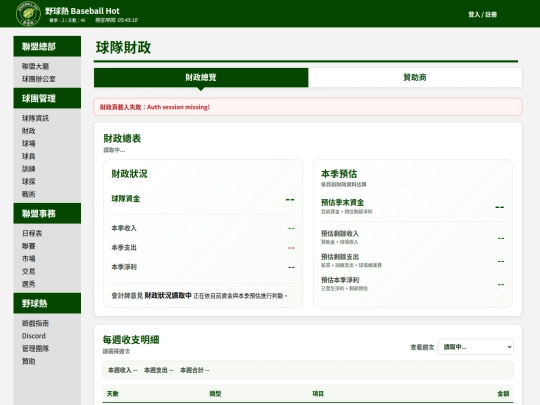Open 聯賽 in the sidebar
This screenshot has height=405, width=540.
[29, 246]
